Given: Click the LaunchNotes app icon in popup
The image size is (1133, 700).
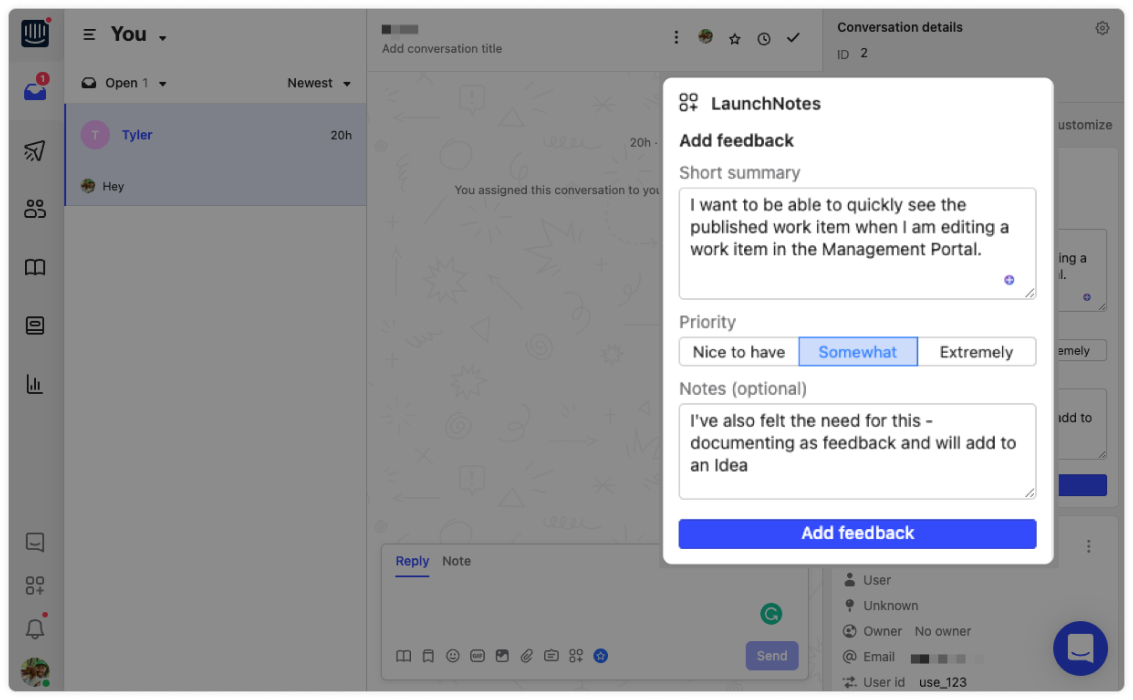Looking at the screenshot, I should (689, 103).
